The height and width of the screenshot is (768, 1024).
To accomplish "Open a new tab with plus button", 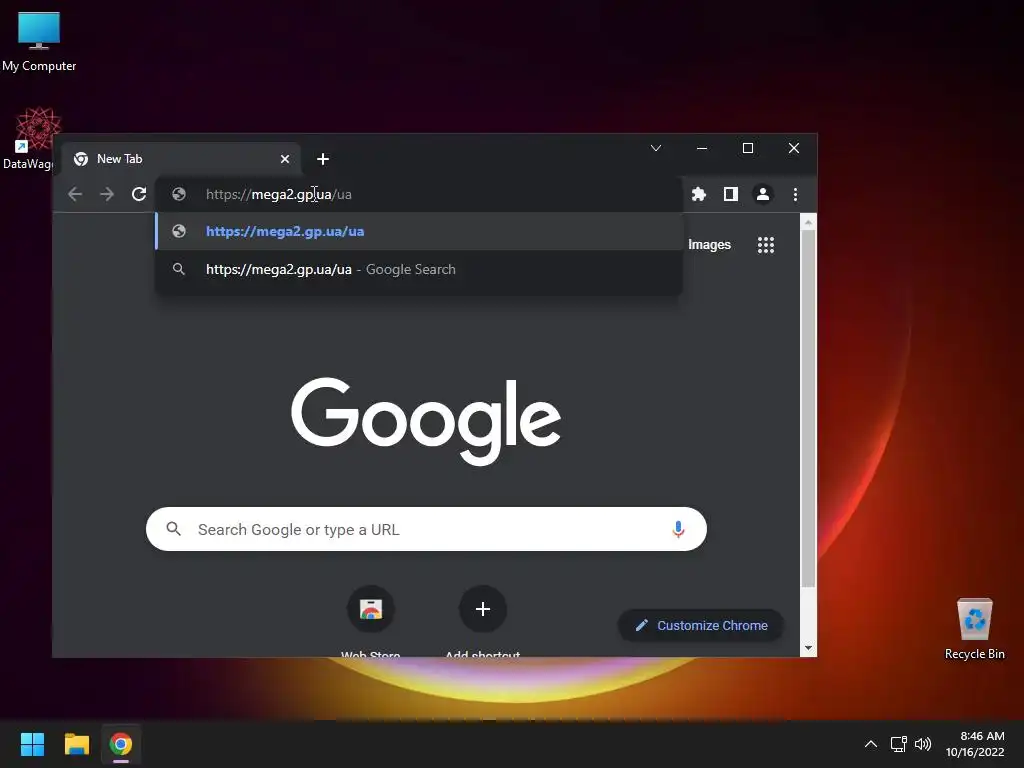I will 323,159.
